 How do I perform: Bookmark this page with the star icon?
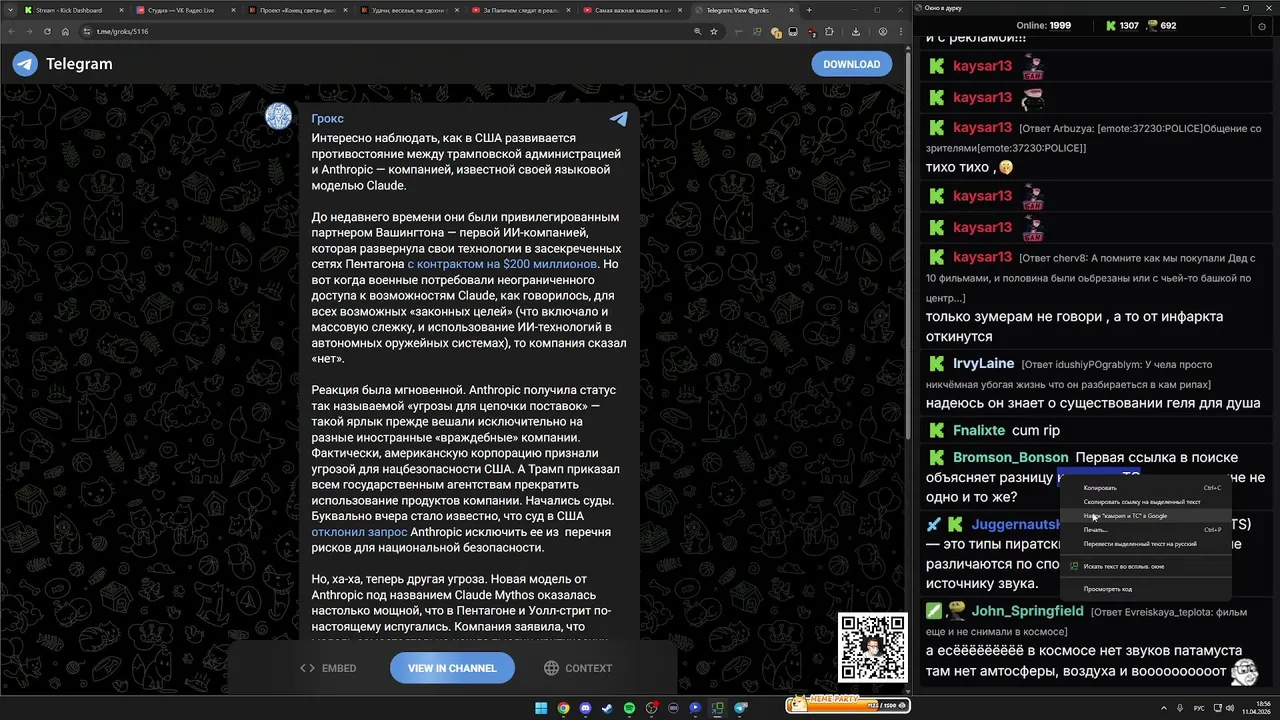(714, 31)
